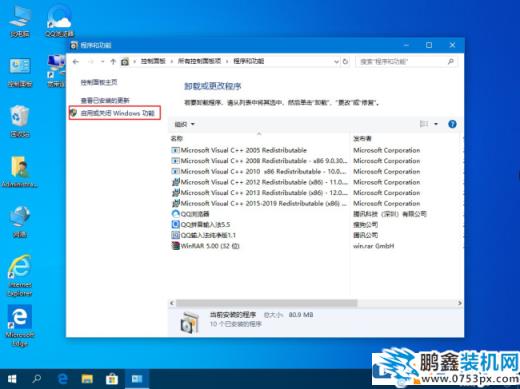This screenshot has height=389, width=520.
Task: Click the Control Panel breadcrumb segment
Action: (153, 61)
